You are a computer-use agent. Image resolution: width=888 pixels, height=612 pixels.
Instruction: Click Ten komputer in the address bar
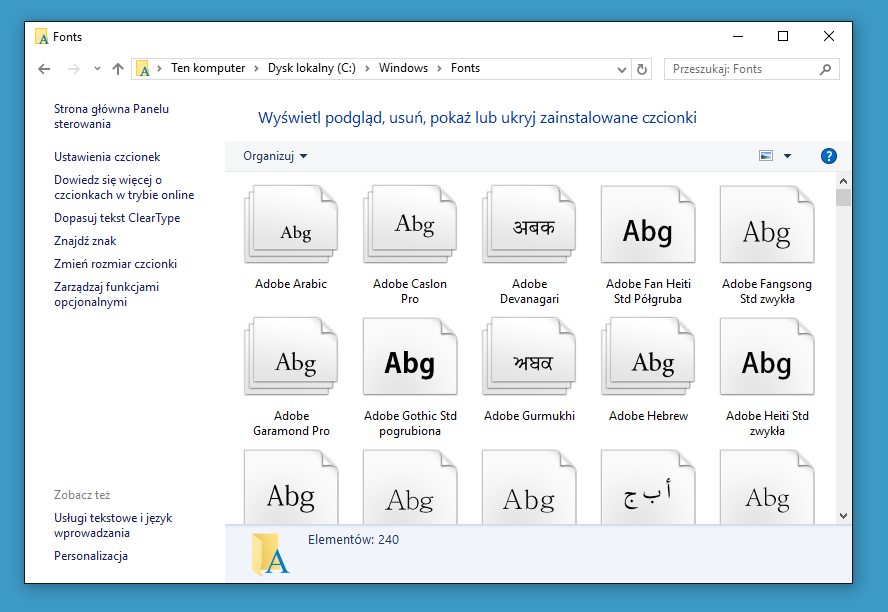pyautogui.click(x=208, y=69)
